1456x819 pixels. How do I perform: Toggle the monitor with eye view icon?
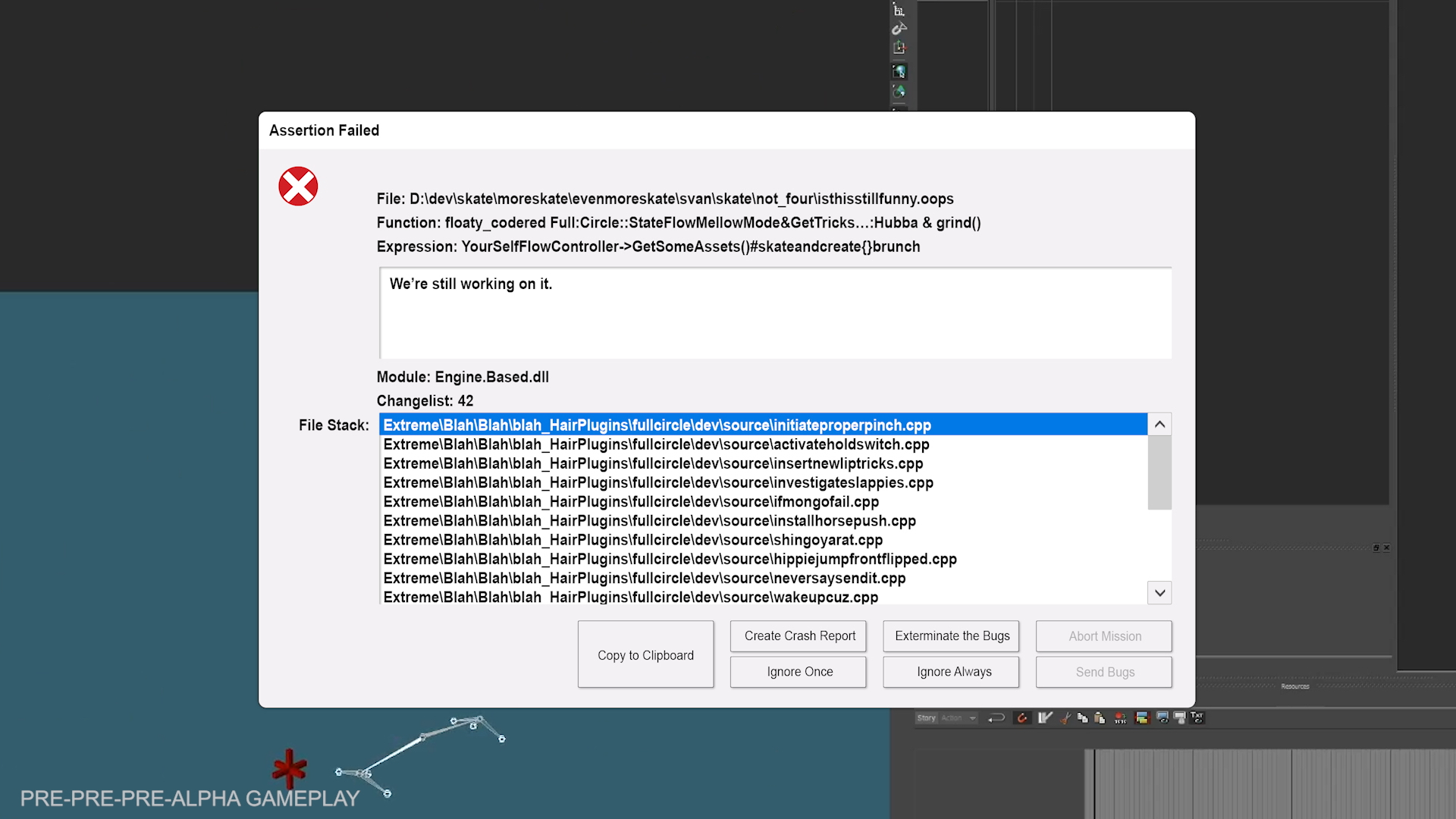[1163, 718]
